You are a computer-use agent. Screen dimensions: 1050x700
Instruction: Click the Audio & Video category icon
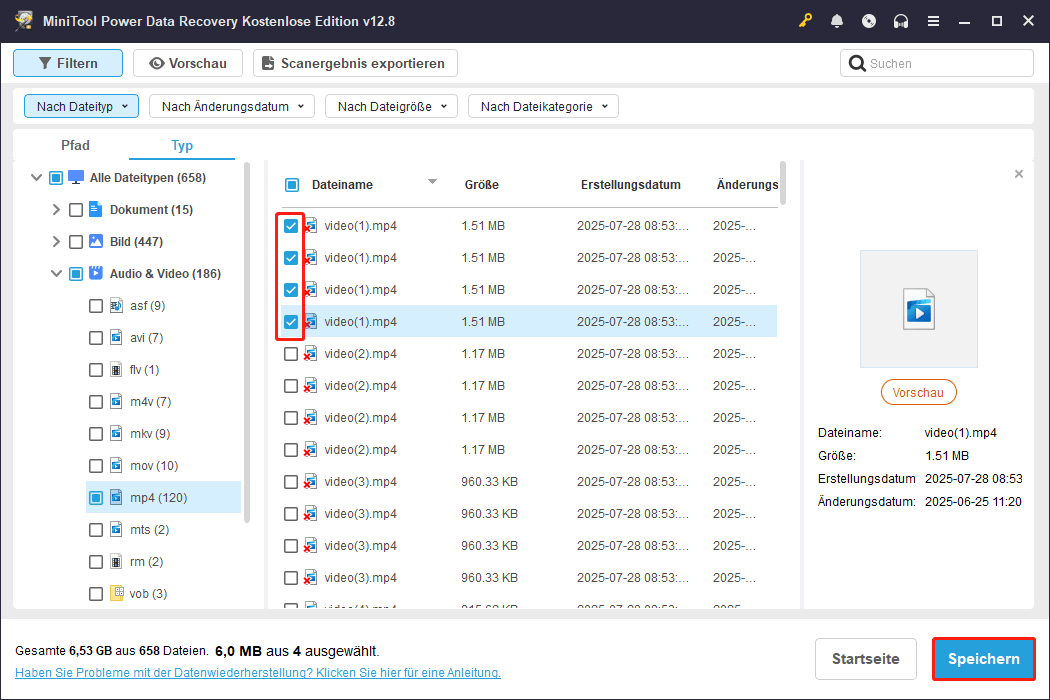(96, 273)
